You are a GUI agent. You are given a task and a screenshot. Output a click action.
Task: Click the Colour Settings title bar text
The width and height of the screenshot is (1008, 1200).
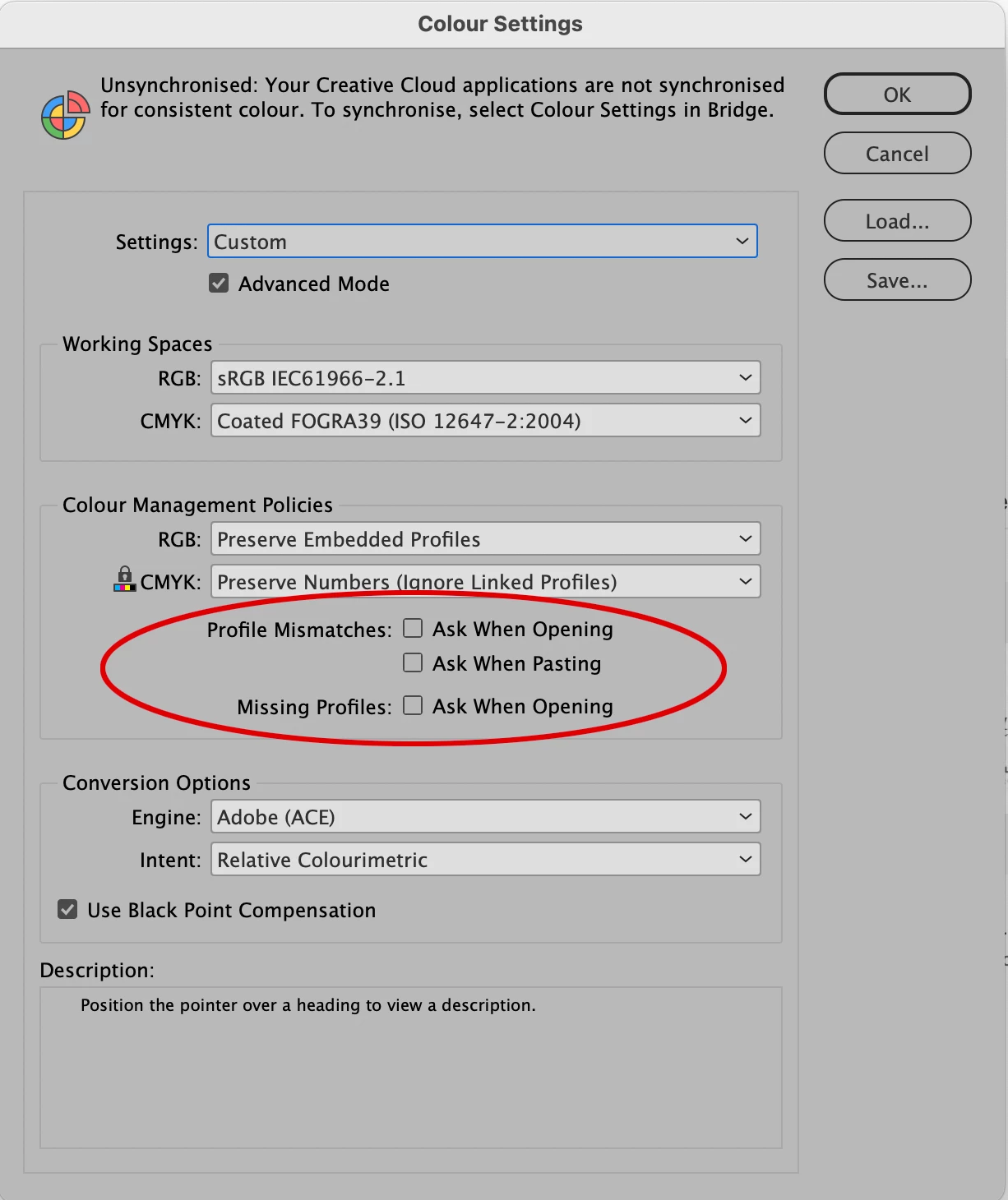(500, 24)
